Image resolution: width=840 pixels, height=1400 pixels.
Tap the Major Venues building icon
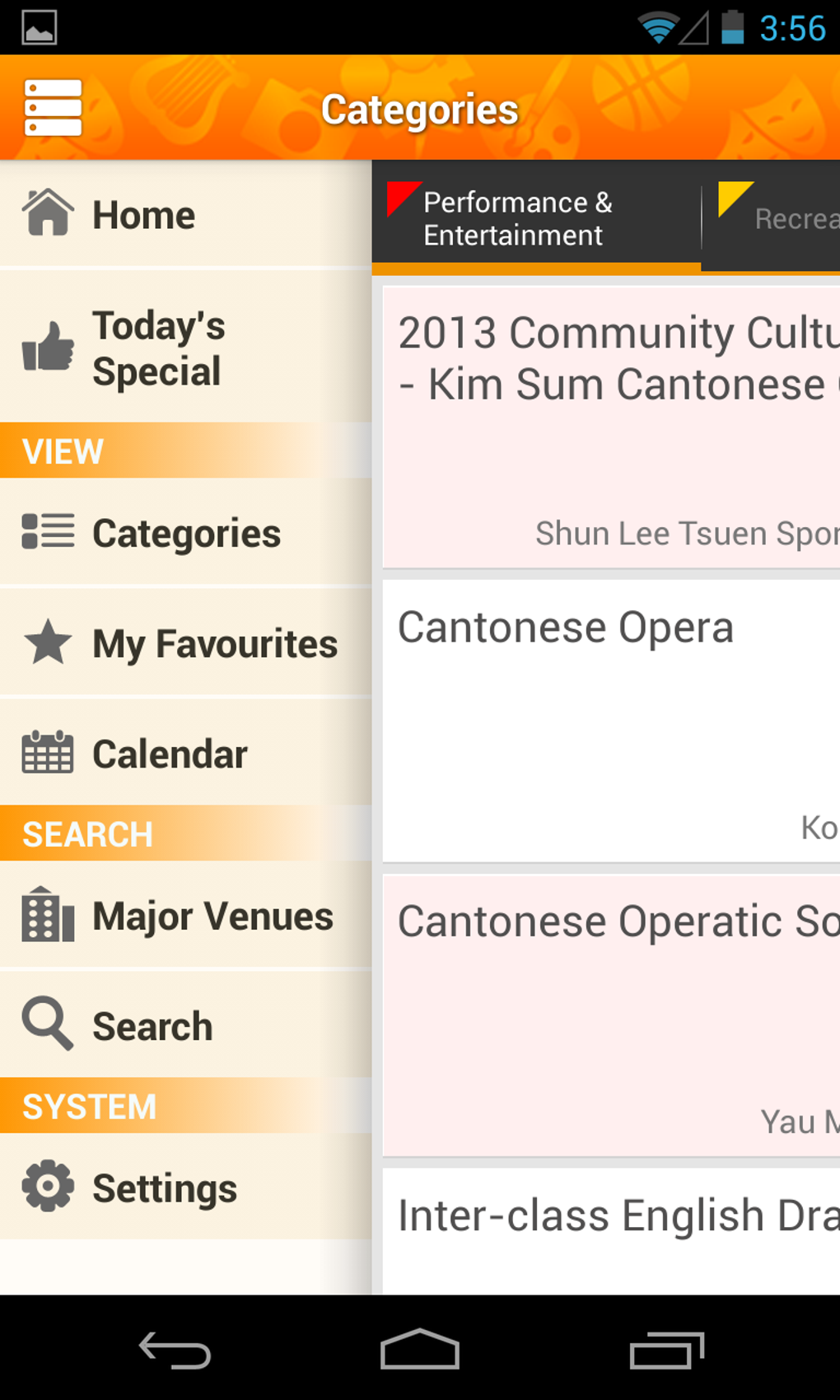48,914
